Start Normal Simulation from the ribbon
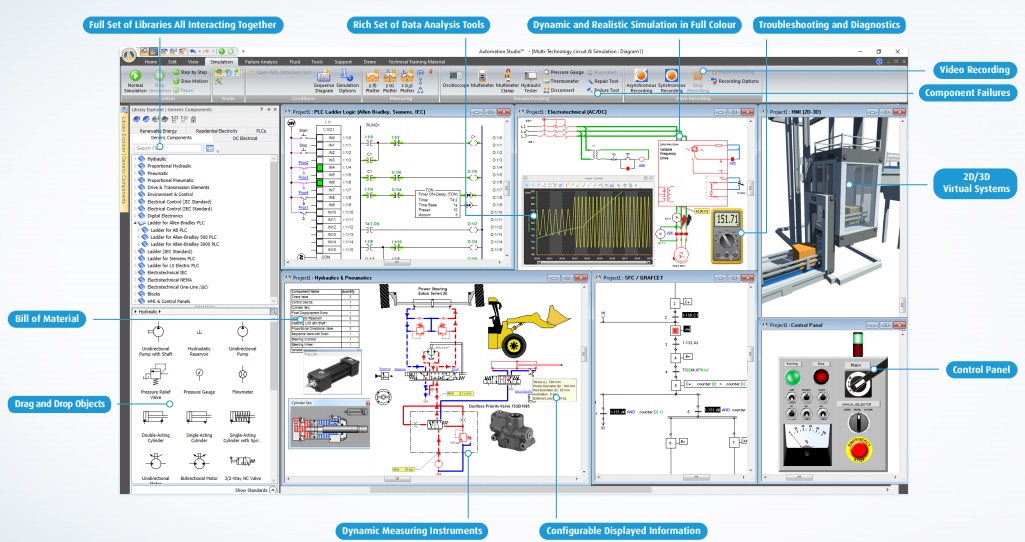This screenshot has width=1025, height=542. click(136, 78)
